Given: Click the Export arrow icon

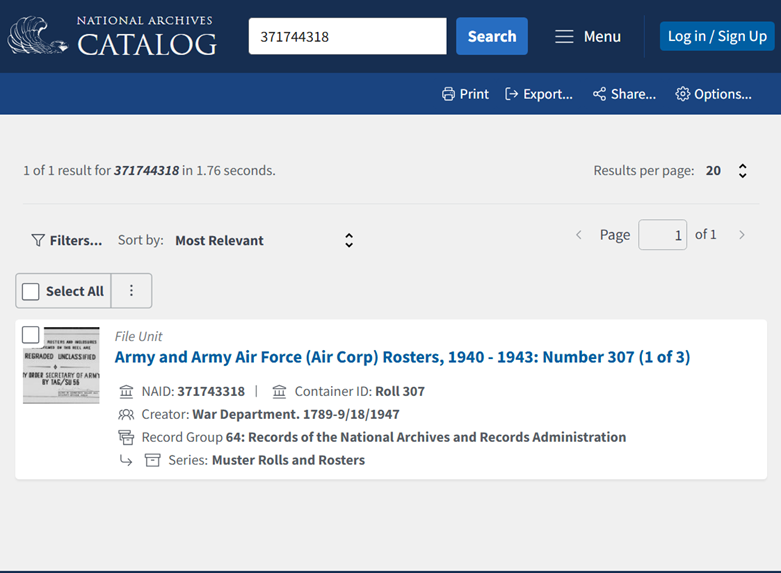Looking at the screenshot, I should coord(512,94).
